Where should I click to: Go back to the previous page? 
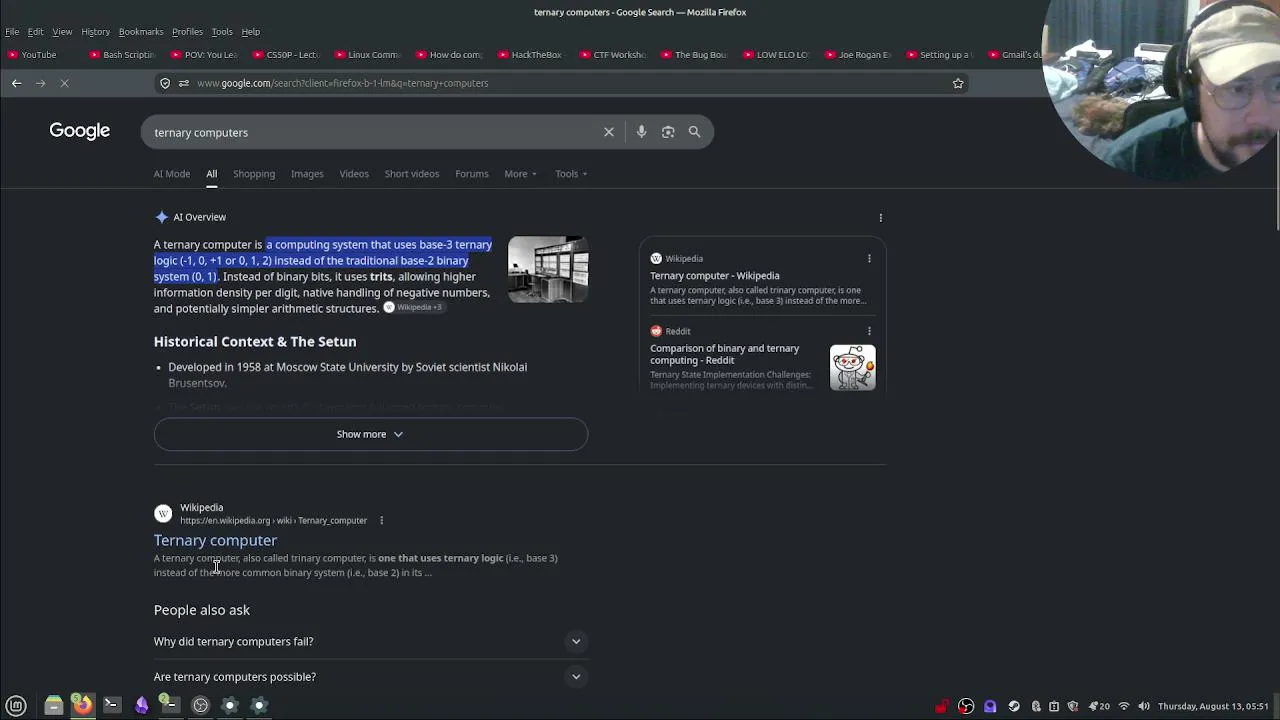click(x=16, y=83)
